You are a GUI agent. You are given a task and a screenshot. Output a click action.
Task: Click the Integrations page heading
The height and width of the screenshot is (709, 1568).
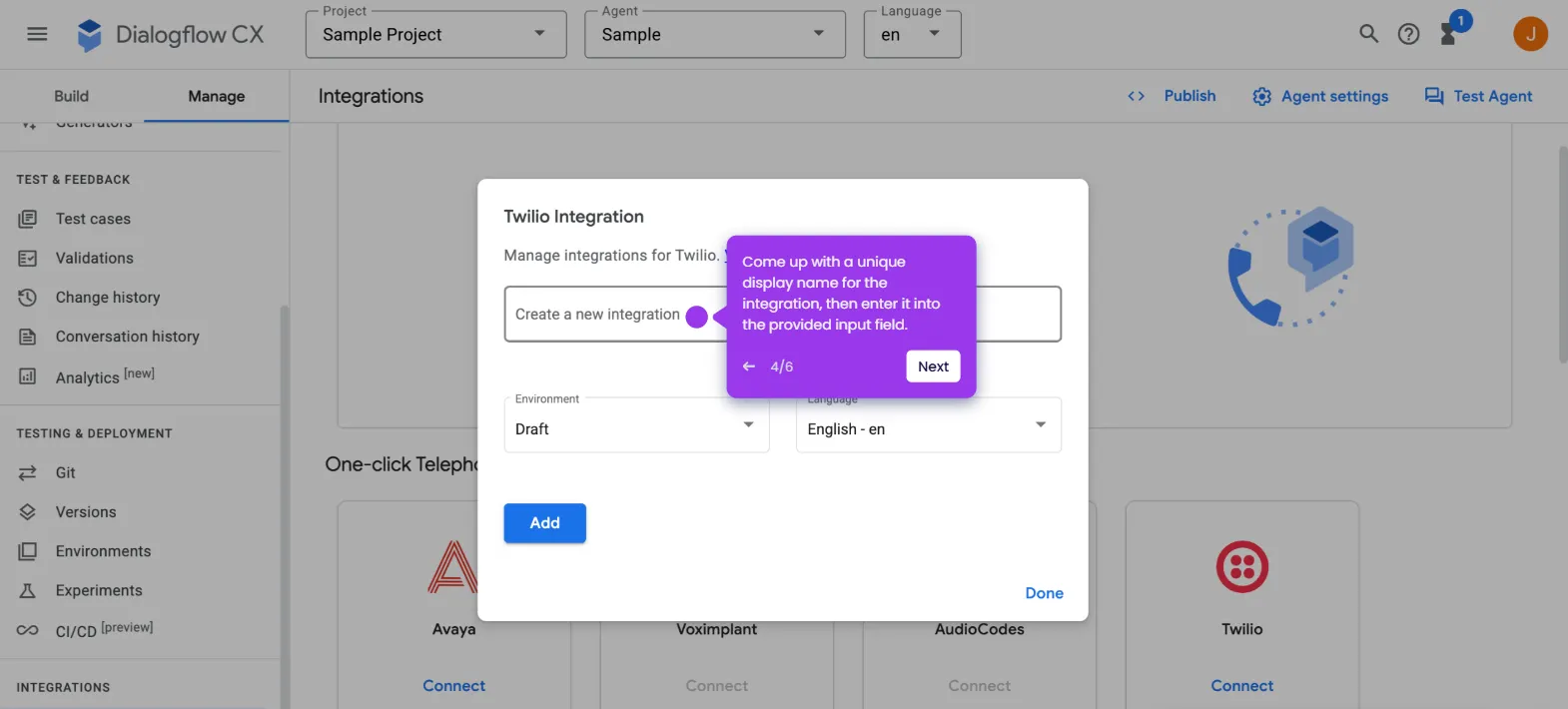tap(371, 96)
